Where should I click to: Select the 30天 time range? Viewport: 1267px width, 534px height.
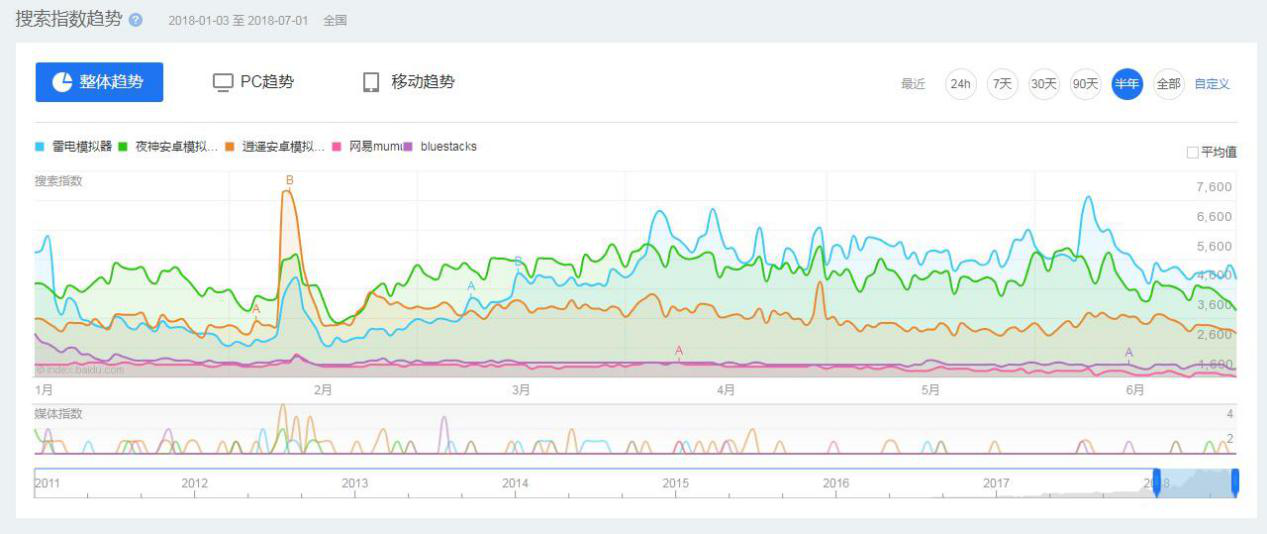[1044, 84]
